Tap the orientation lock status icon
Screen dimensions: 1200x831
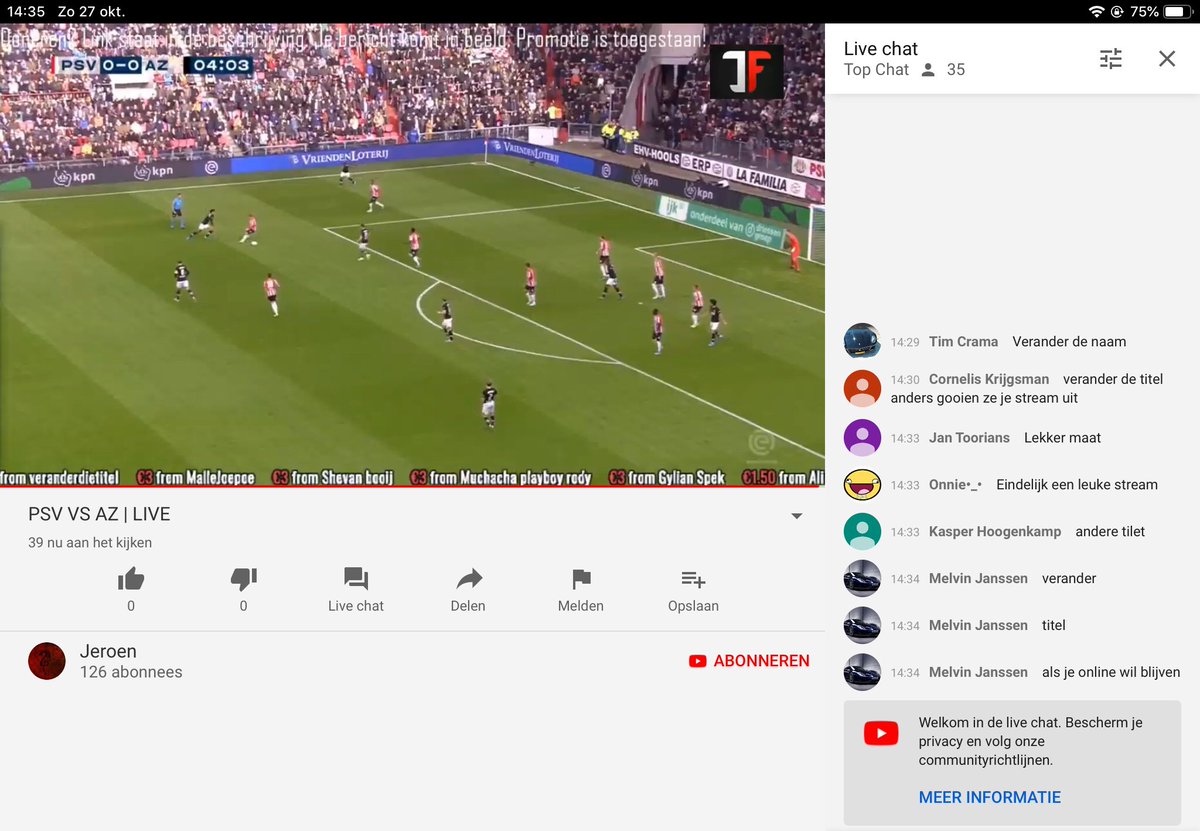coord(1117,11)
